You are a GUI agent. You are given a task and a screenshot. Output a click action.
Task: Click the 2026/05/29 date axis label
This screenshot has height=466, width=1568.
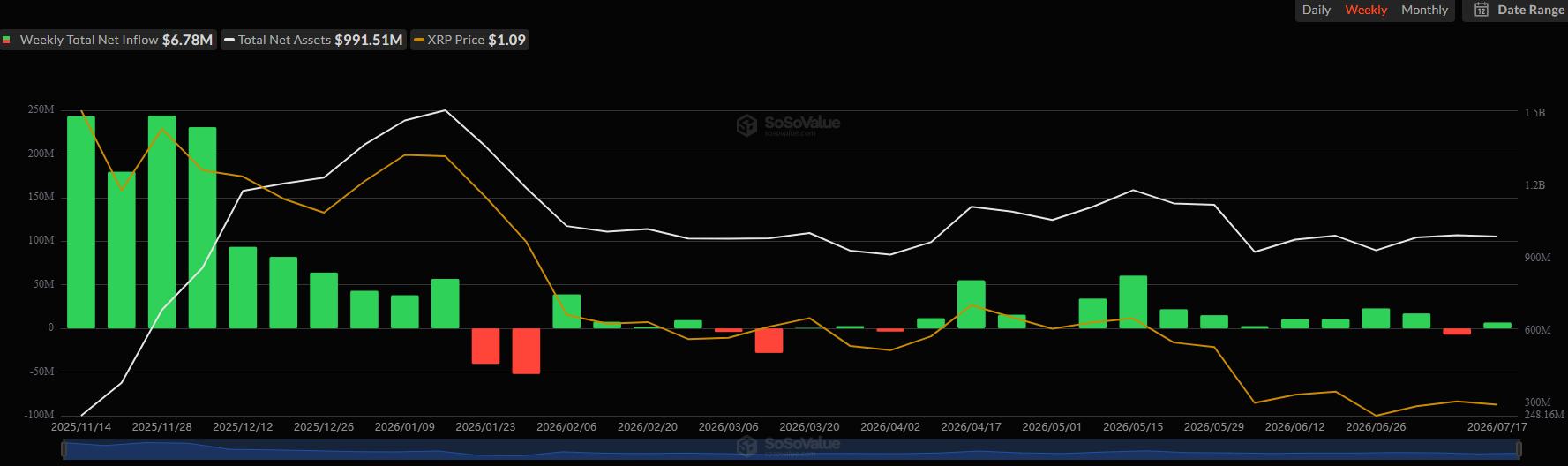(1214, 427)
